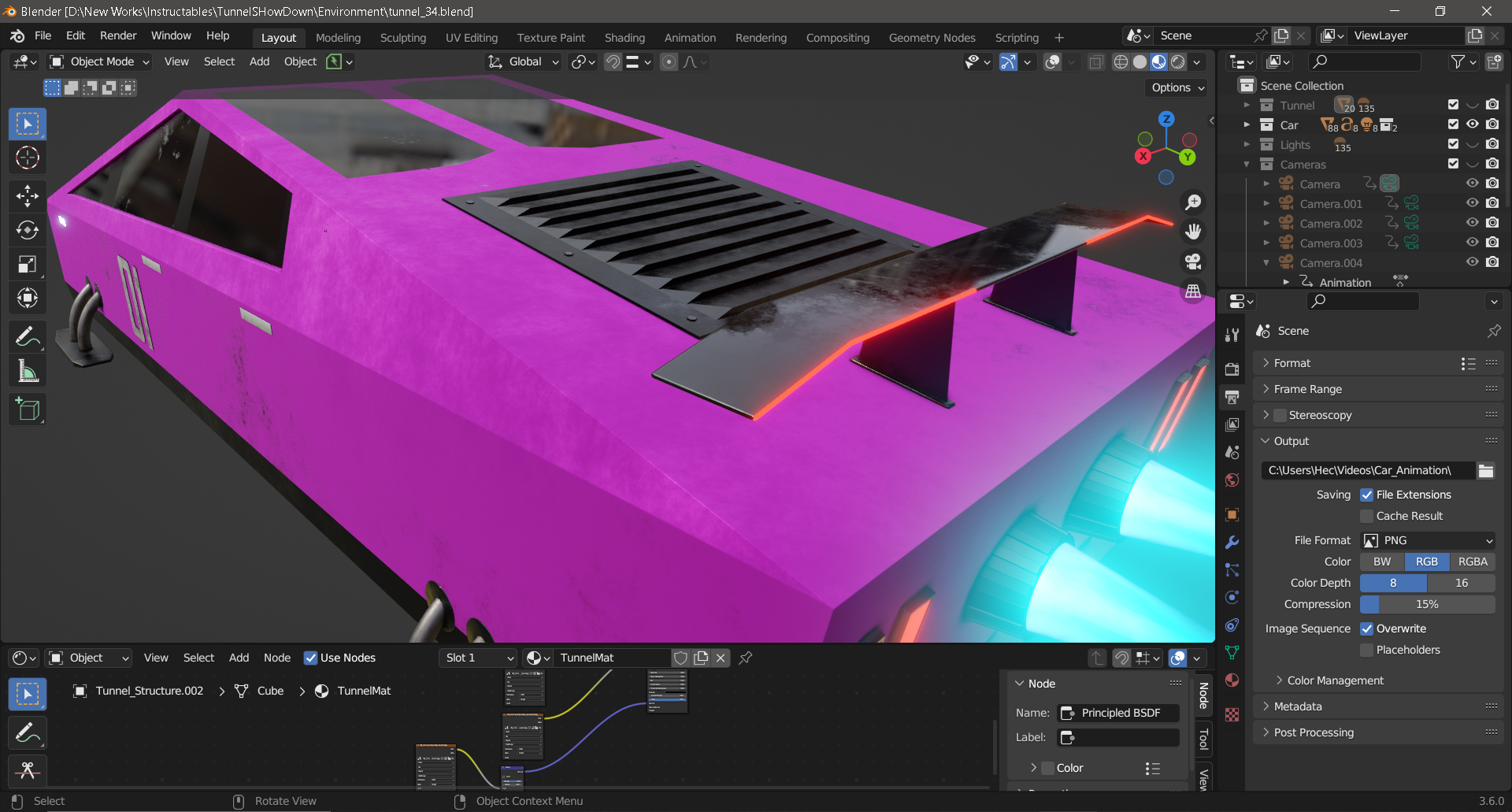Open the Material properties tab
Screen dimensions: 1512x812
click(x=1232, y=680)
